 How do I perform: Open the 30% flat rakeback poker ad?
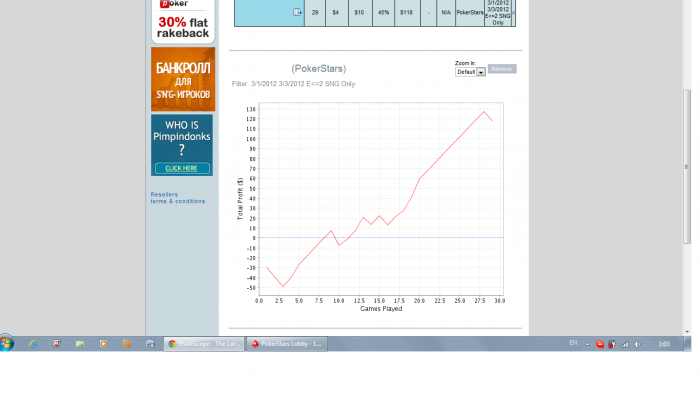183,21
